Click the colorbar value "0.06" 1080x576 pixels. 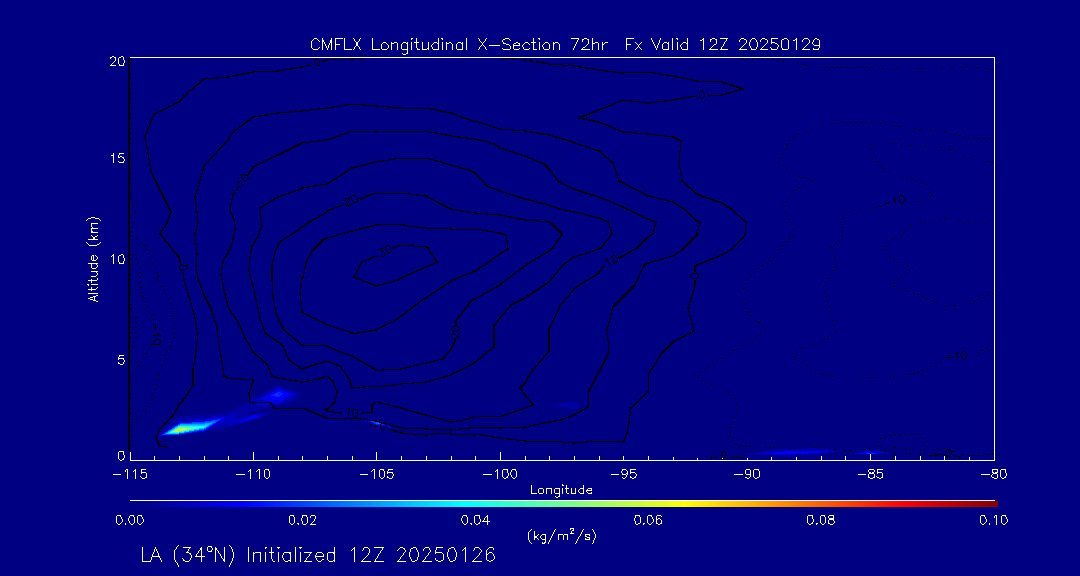click(x=648, y=520)
